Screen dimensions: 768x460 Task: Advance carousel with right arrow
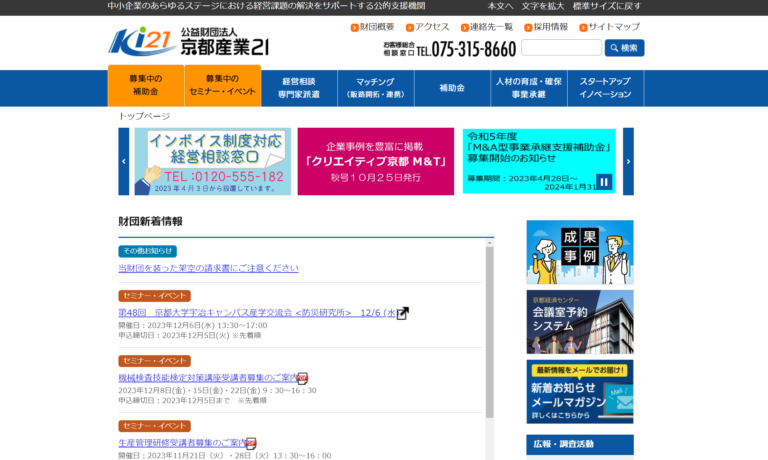pos(628,161)
